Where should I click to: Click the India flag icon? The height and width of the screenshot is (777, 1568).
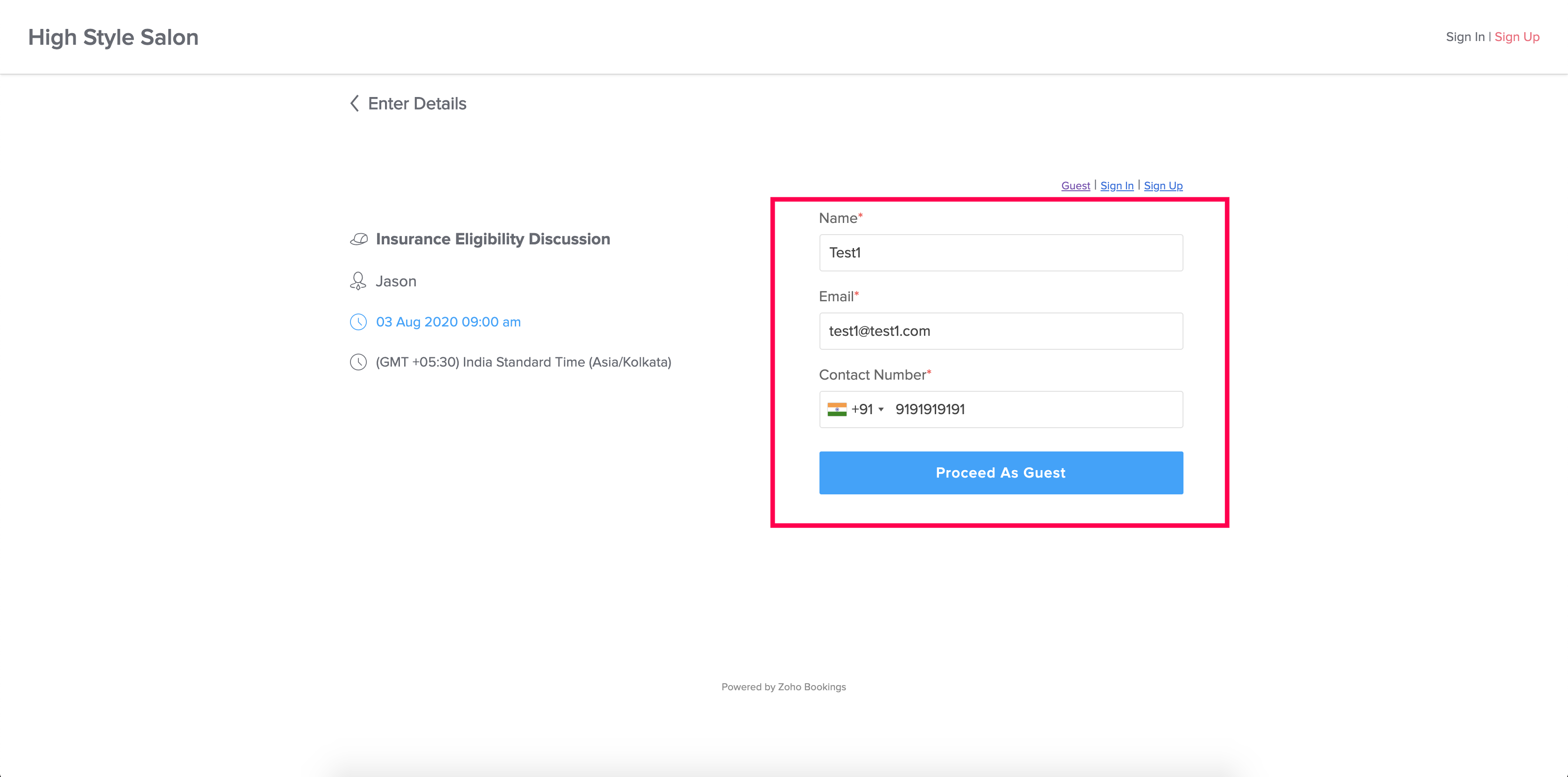click(837, 409)
